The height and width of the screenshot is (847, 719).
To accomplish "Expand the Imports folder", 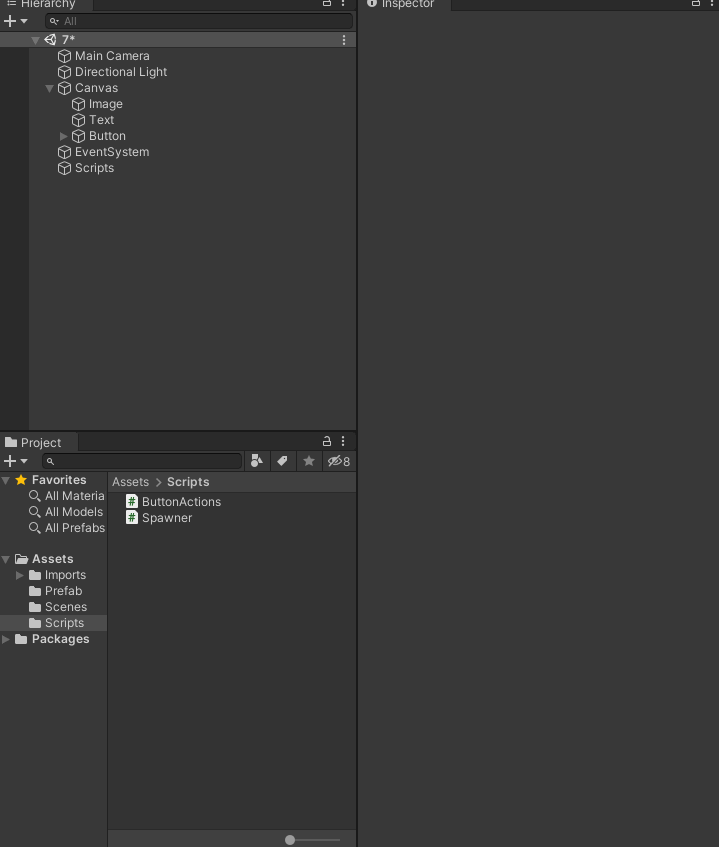I will click(20, 575).
